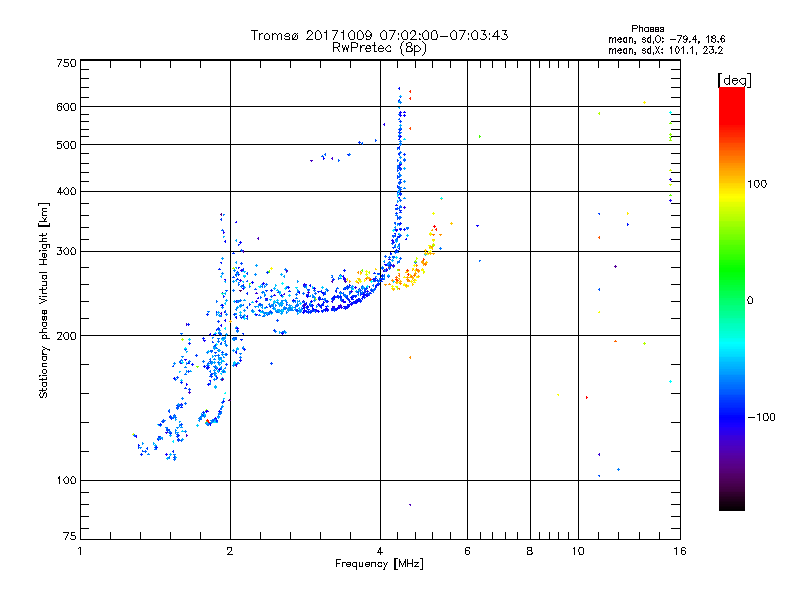Click the colorbar's black bottom region

click(732, 503)
